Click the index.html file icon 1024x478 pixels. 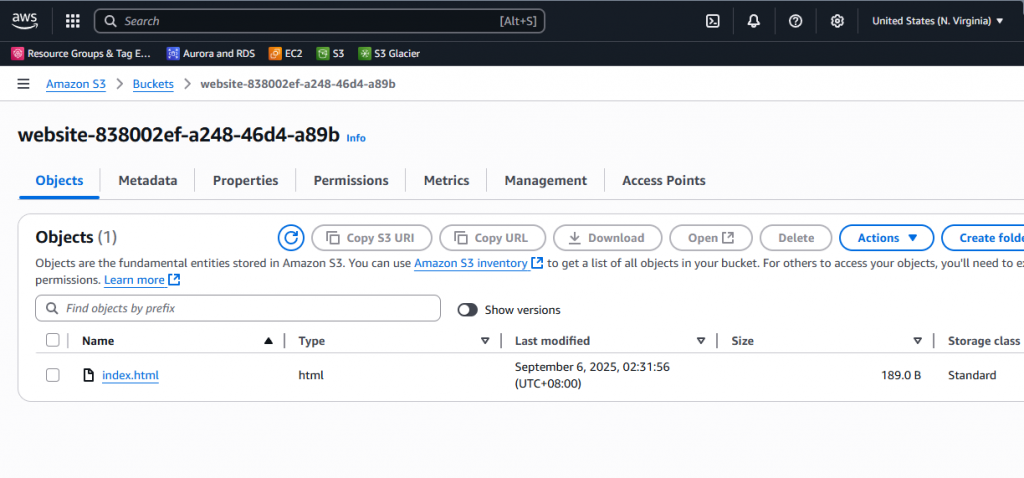tap(88, 375)
